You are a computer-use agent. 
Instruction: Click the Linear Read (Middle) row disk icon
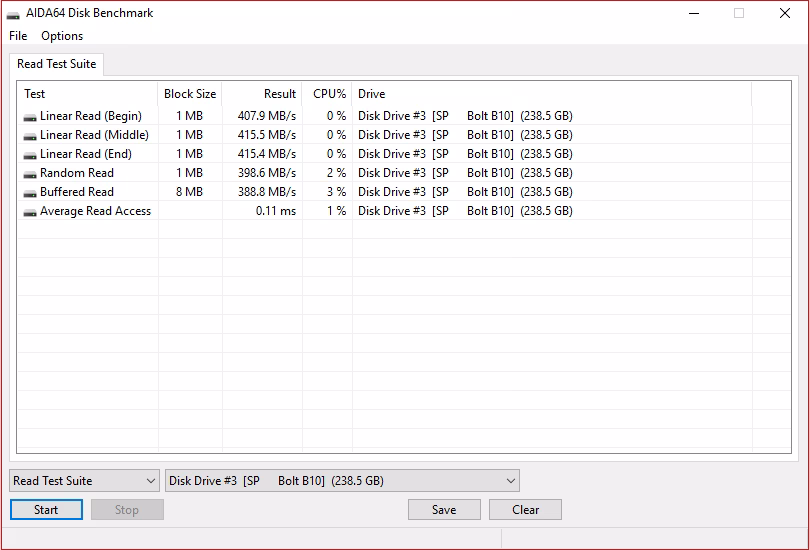[x=30, y=136]
